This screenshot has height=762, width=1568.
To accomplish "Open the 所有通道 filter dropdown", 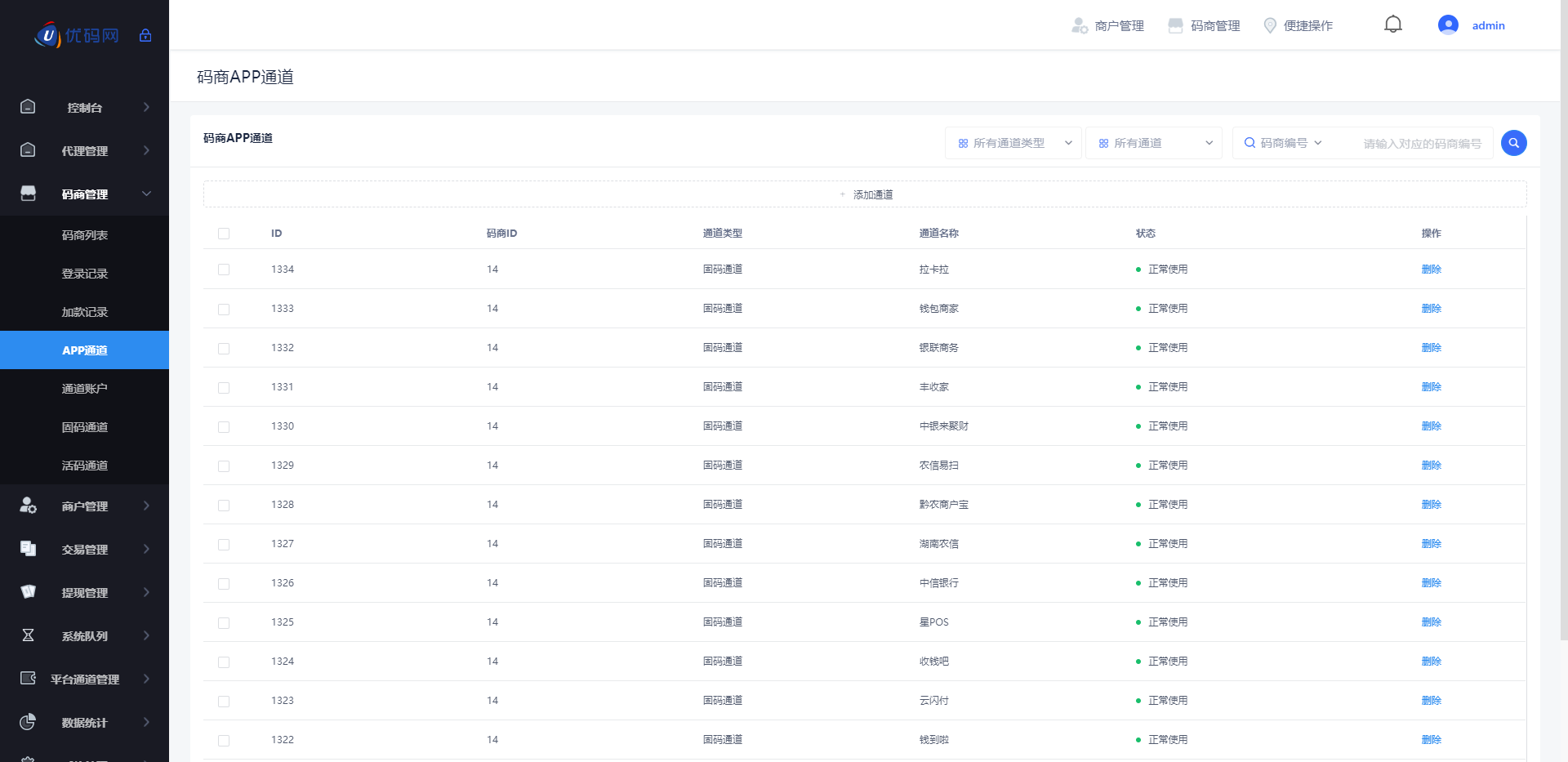I will [x=1153, y=143].
